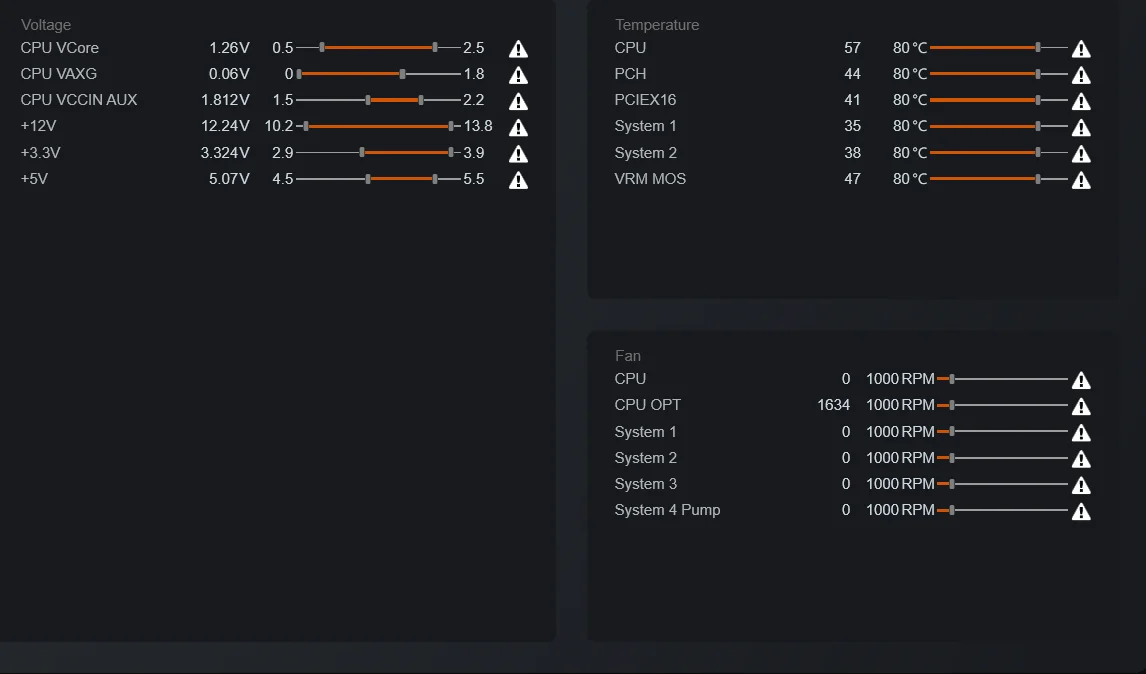
Task: Toggle the VRM MOS temperature alert icon
Action: [x=1081, y=180]
